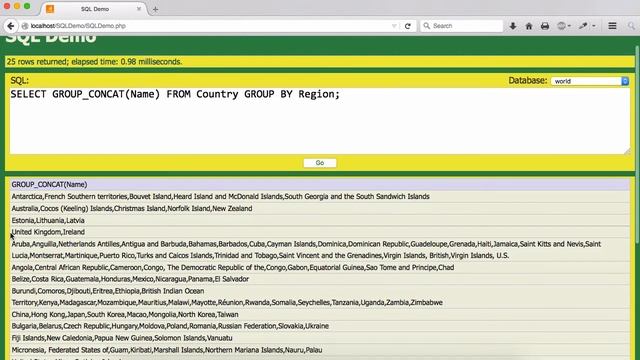Expand the developer tools dropdown arrow
Viewport: 640px width, 360px height.
point(594,26)
